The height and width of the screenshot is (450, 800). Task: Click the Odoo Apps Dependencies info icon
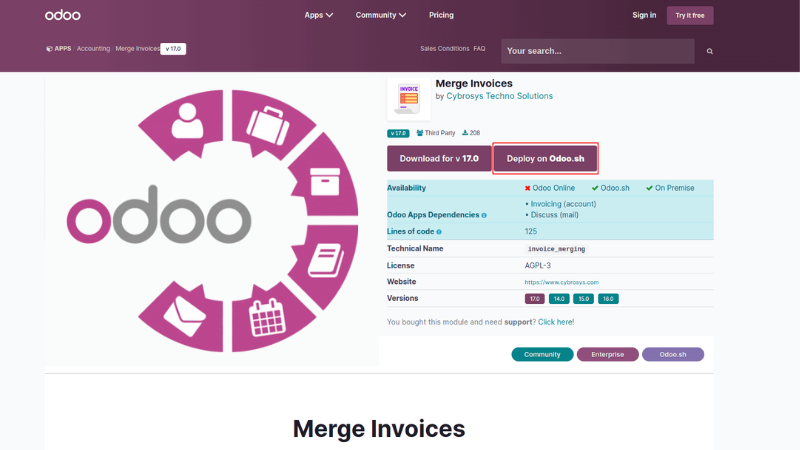point(484,215)
